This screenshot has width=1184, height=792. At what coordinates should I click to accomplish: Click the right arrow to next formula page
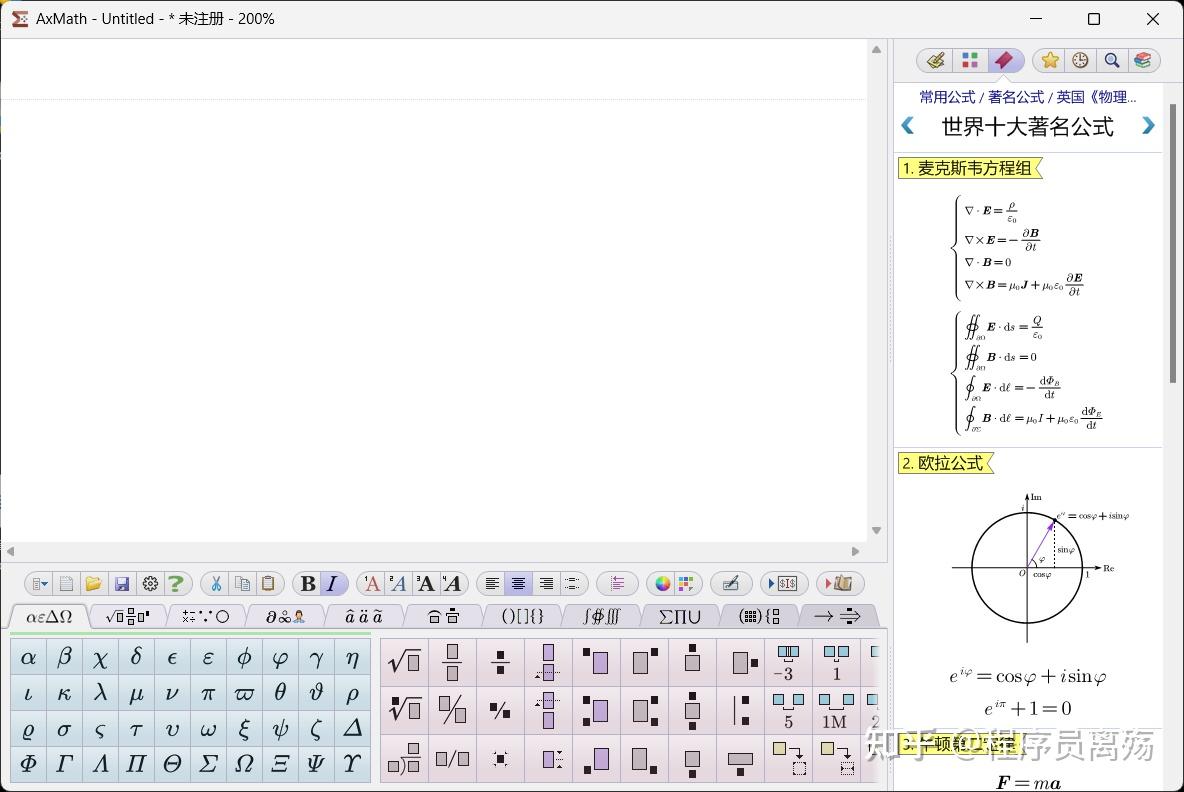1148,126
